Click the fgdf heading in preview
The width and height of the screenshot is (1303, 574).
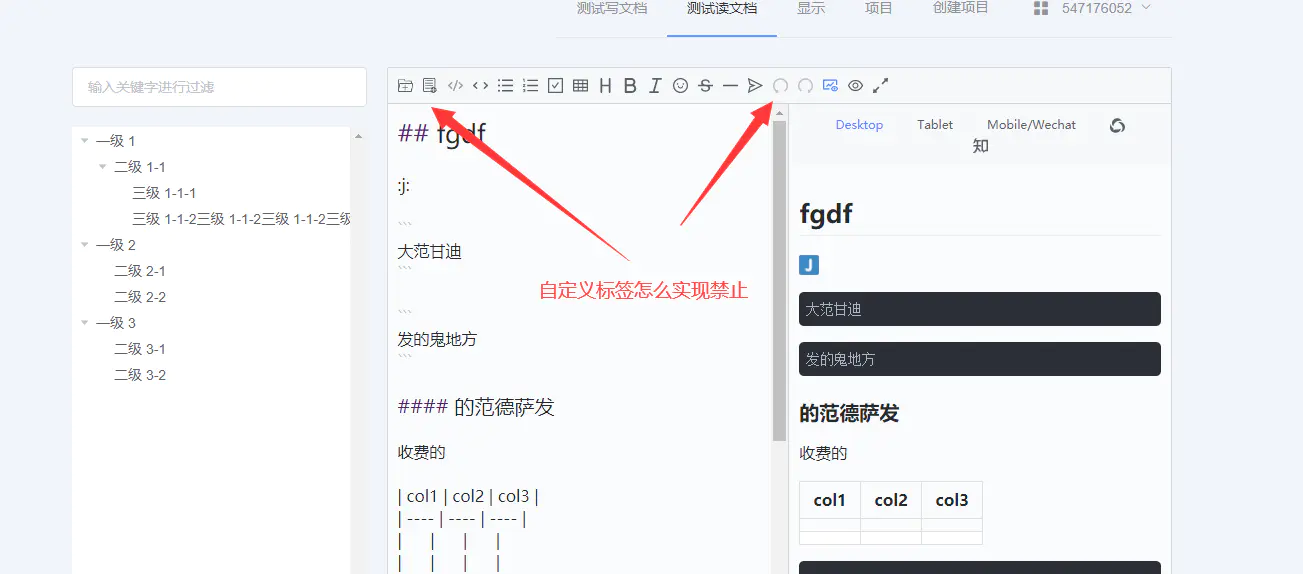[827, 213]
